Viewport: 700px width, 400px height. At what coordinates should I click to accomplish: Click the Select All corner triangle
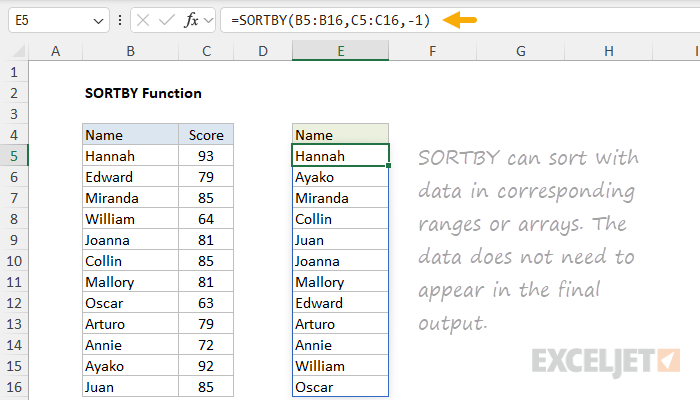tap(18, 51)
